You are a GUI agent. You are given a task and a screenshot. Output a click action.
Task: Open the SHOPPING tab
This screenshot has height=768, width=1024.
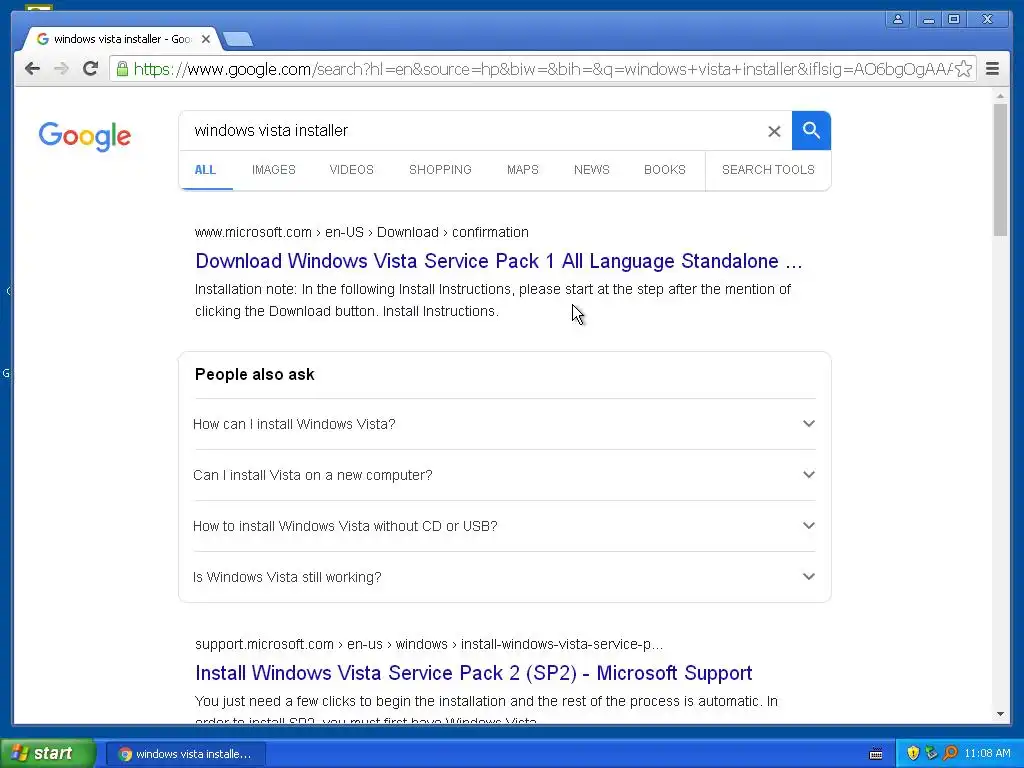coord(440,170)
